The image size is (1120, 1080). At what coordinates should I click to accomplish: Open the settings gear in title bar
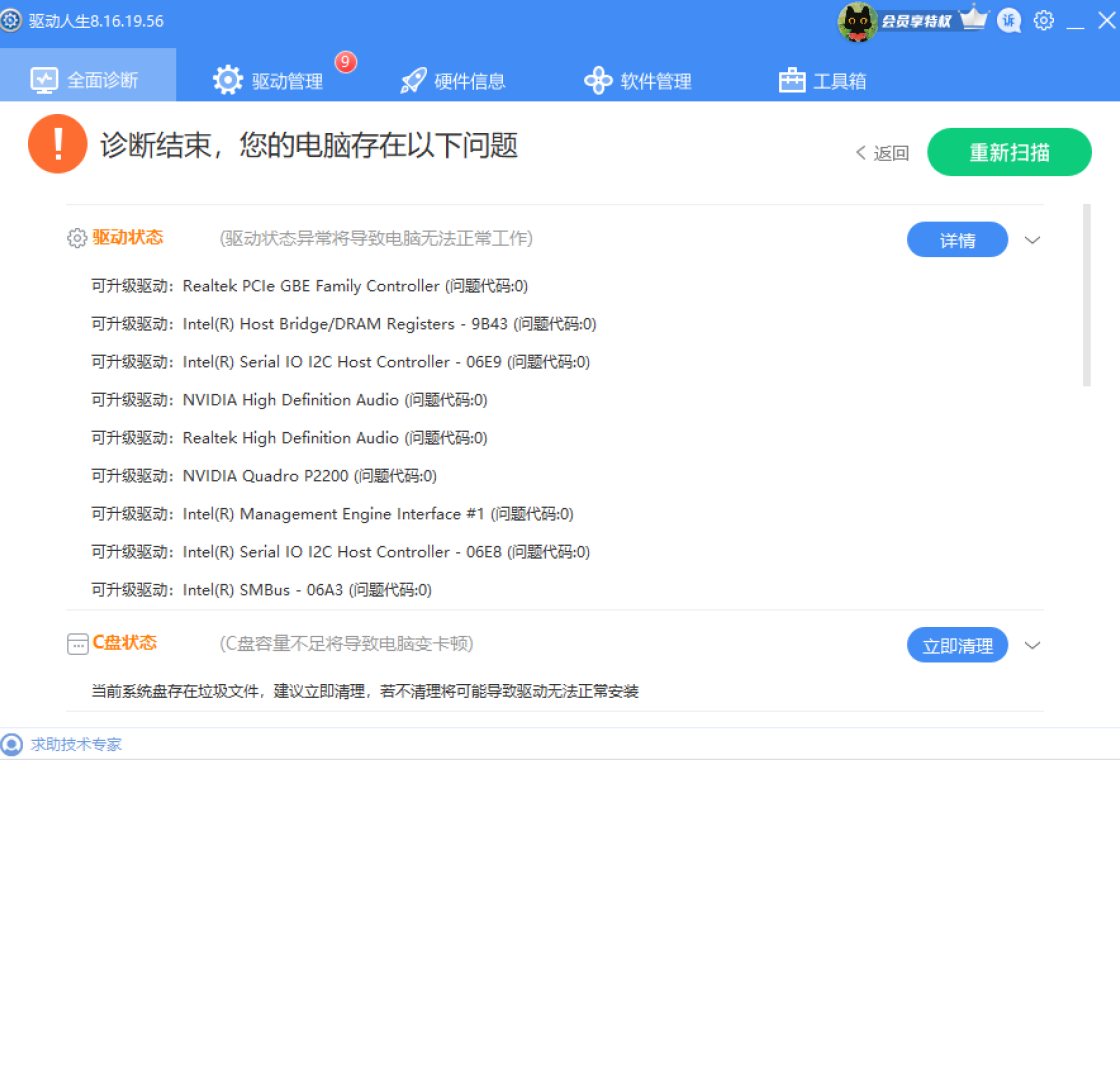1044,20
